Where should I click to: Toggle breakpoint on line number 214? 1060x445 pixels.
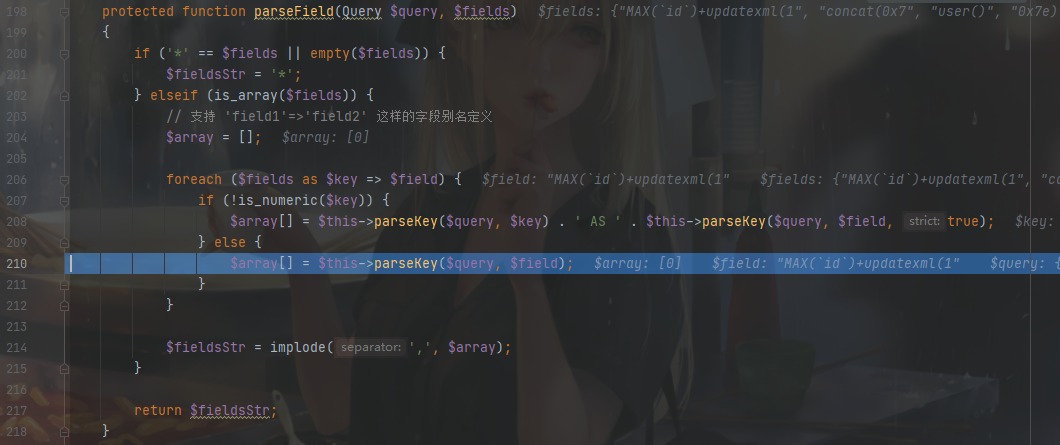tap(16, 348)
